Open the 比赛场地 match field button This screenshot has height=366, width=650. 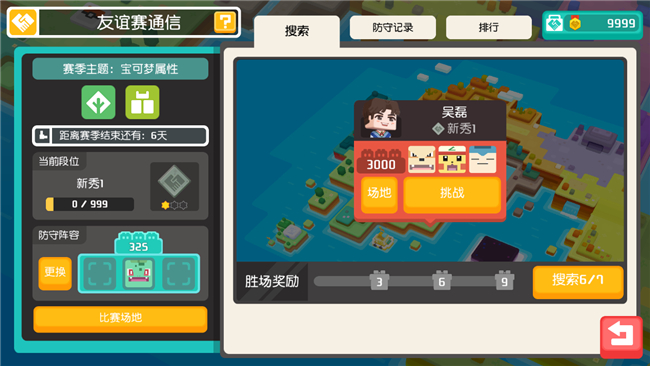(120, 319)
